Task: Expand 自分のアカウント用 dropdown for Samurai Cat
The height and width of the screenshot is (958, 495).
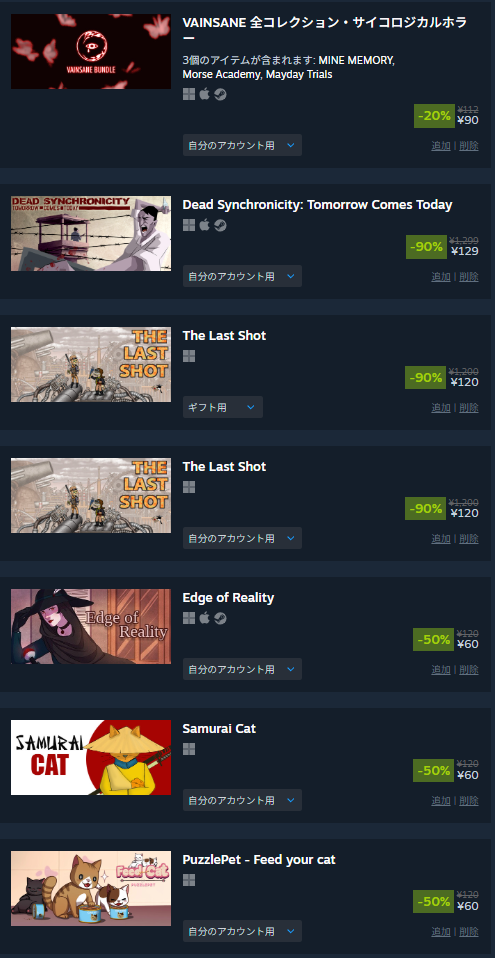Action: [x=242, y=800]
